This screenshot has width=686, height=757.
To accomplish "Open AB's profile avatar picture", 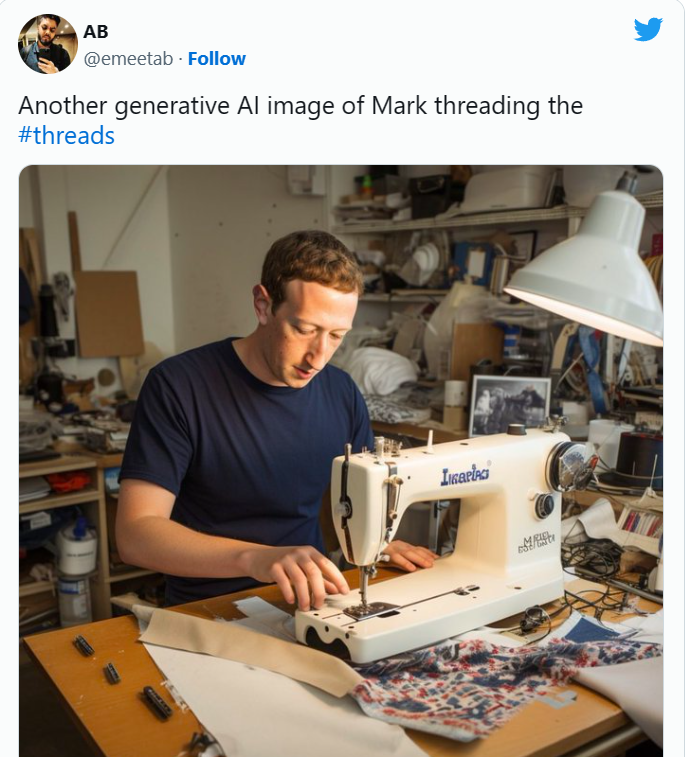I will (x=47, y=44).
